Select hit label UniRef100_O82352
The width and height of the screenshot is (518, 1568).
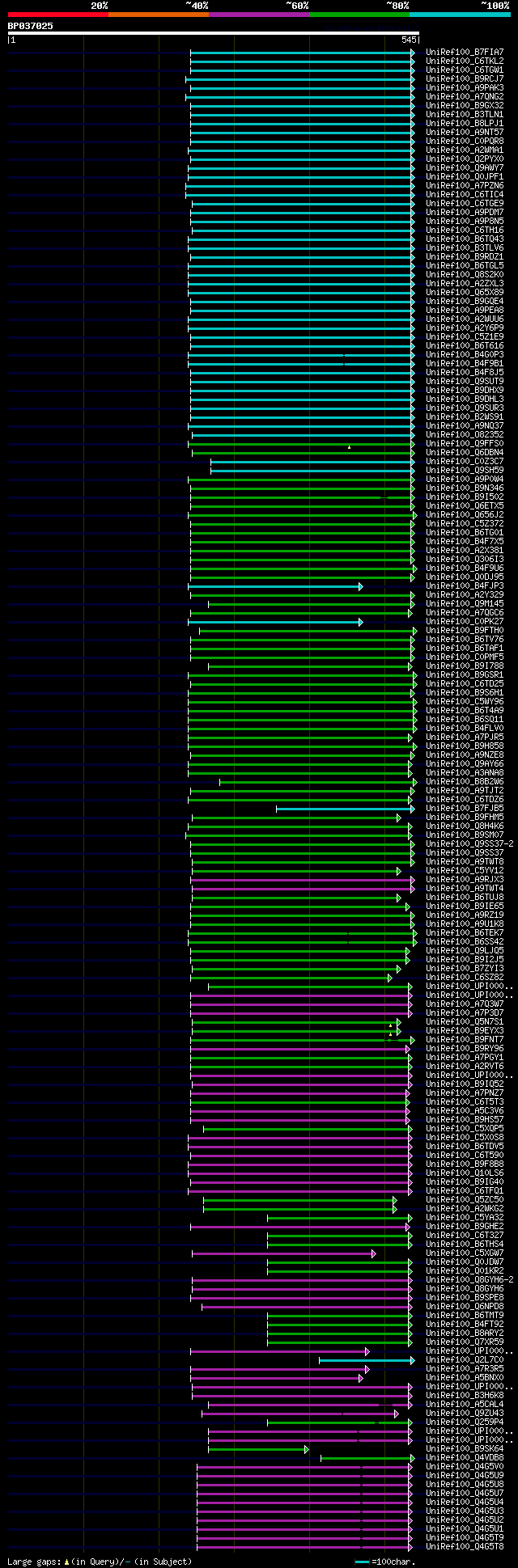click(465, 434)
